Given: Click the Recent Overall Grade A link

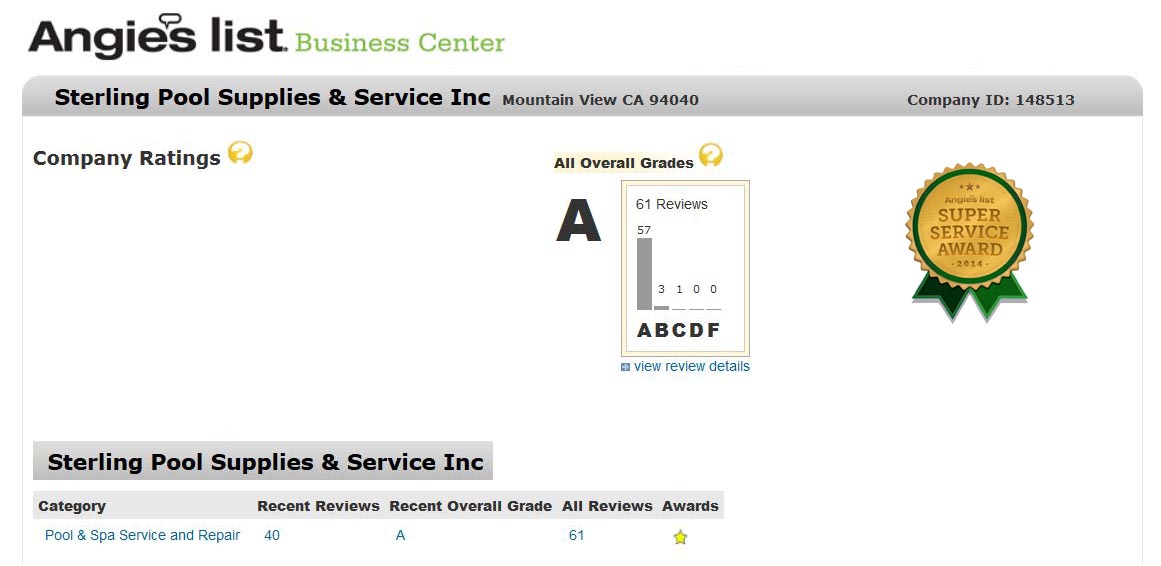Looking at the screenshot, I should pos(400,535).
